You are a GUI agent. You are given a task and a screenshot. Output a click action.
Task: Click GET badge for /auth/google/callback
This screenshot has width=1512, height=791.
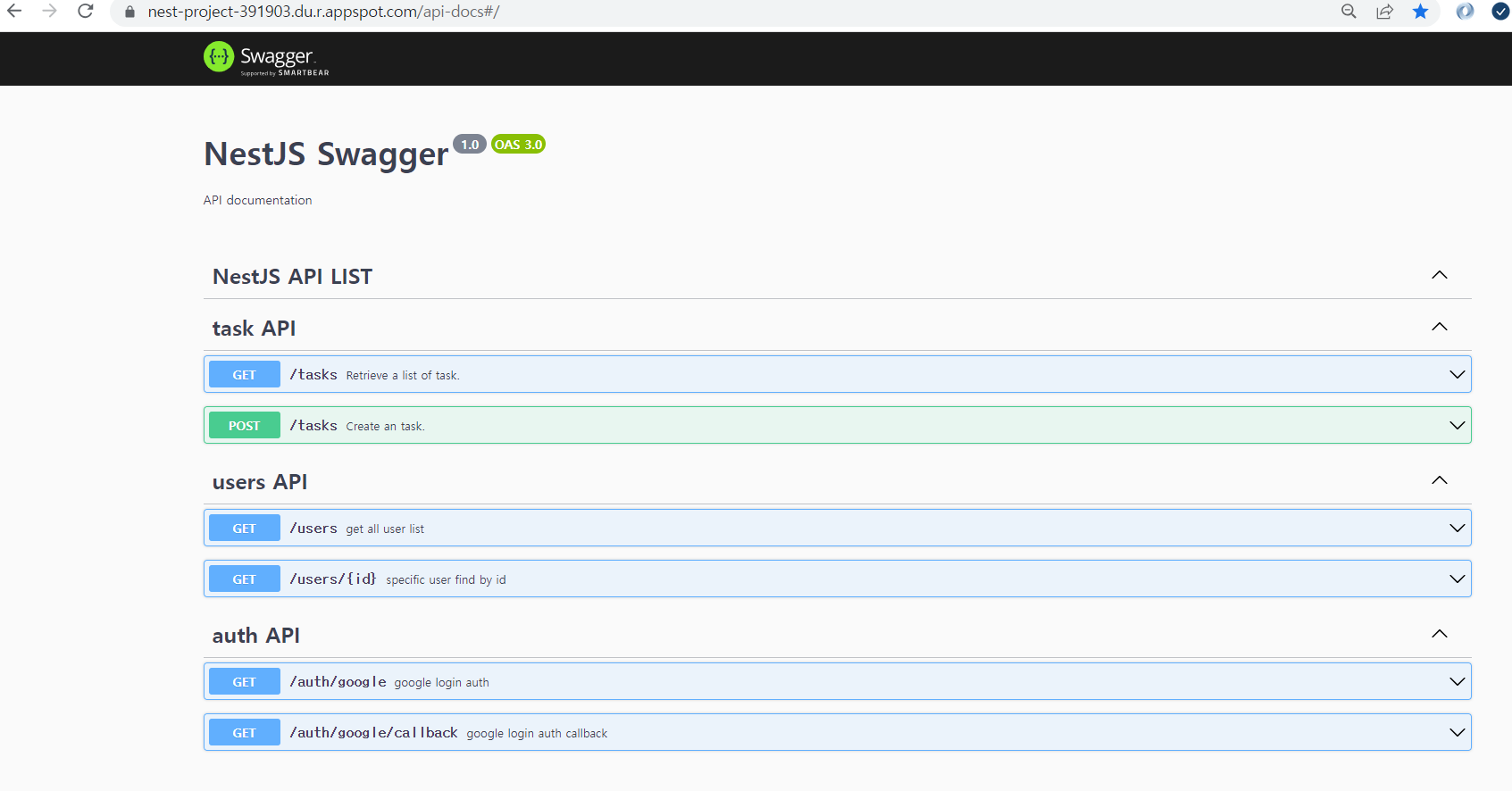(245, 733)
